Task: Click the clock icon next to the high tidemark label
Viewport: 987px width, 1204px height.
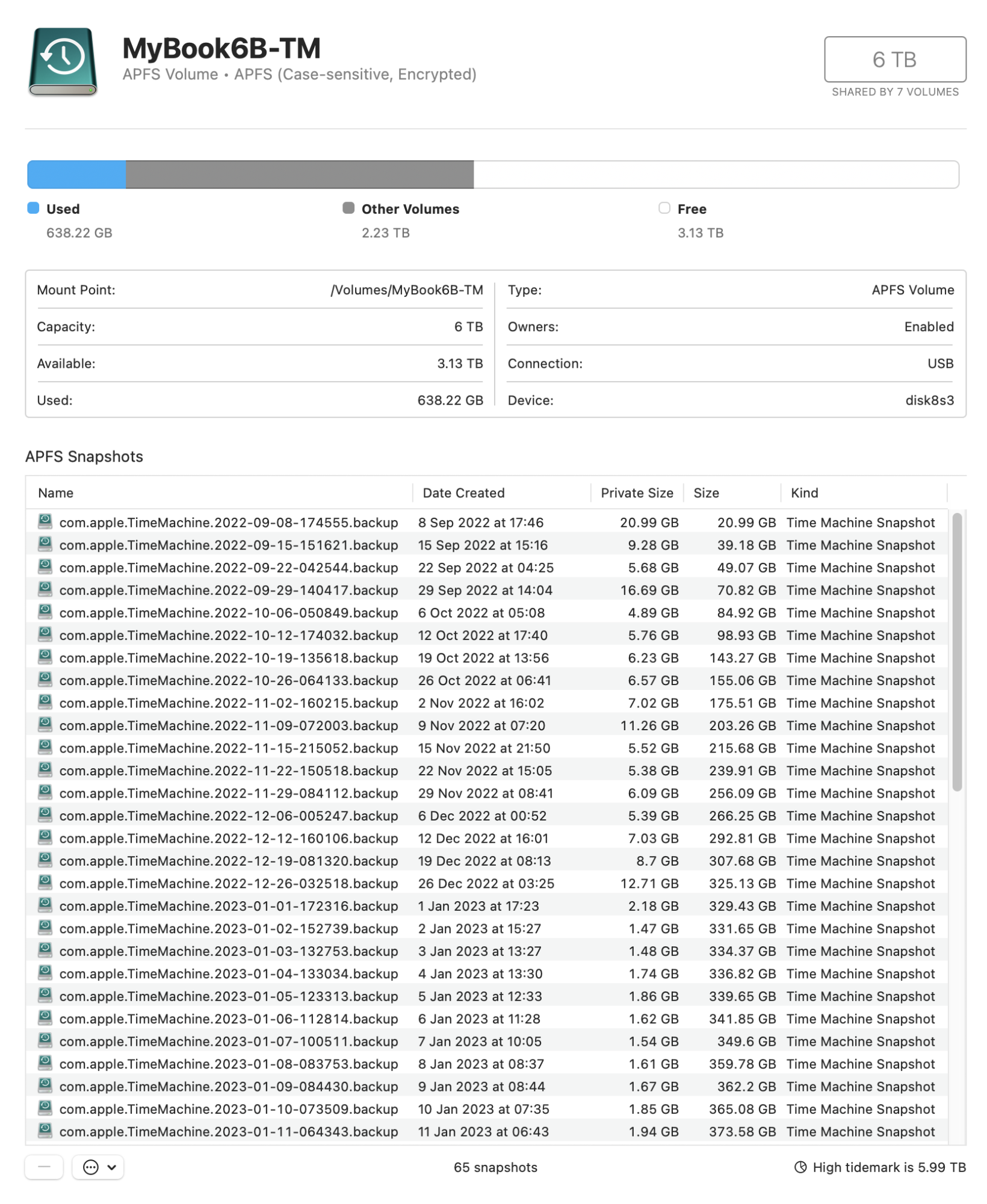Action: pos(800,1167)
